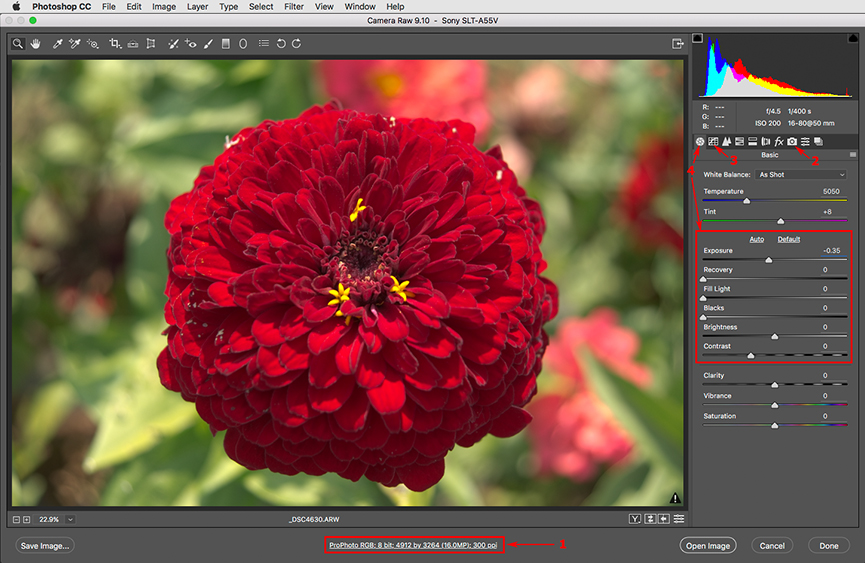
Task: Click the Open Image button
Action: point(708,545)
